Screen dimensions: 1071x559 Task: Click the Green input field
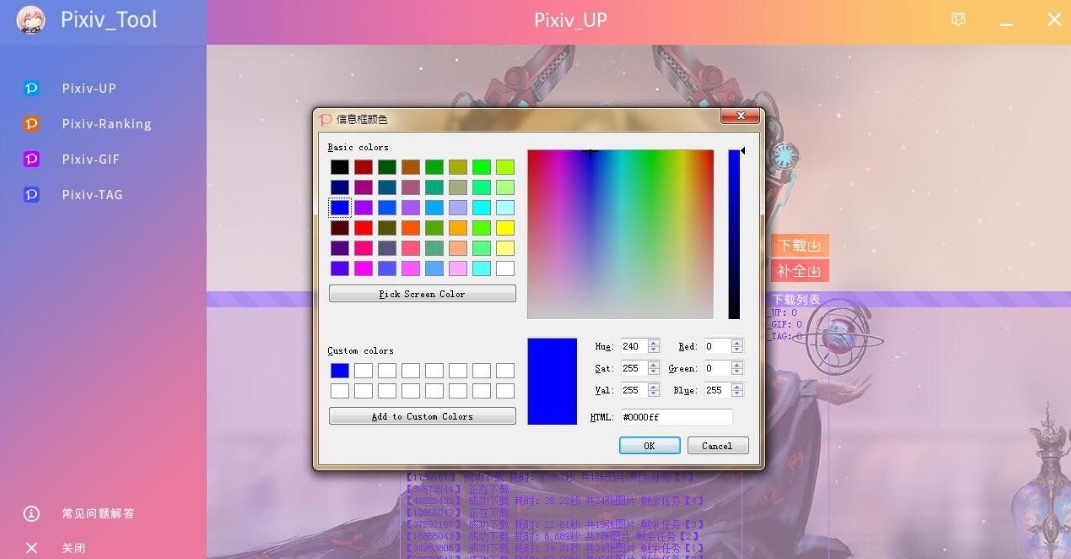pyautogui.click(x=717, y=368)
